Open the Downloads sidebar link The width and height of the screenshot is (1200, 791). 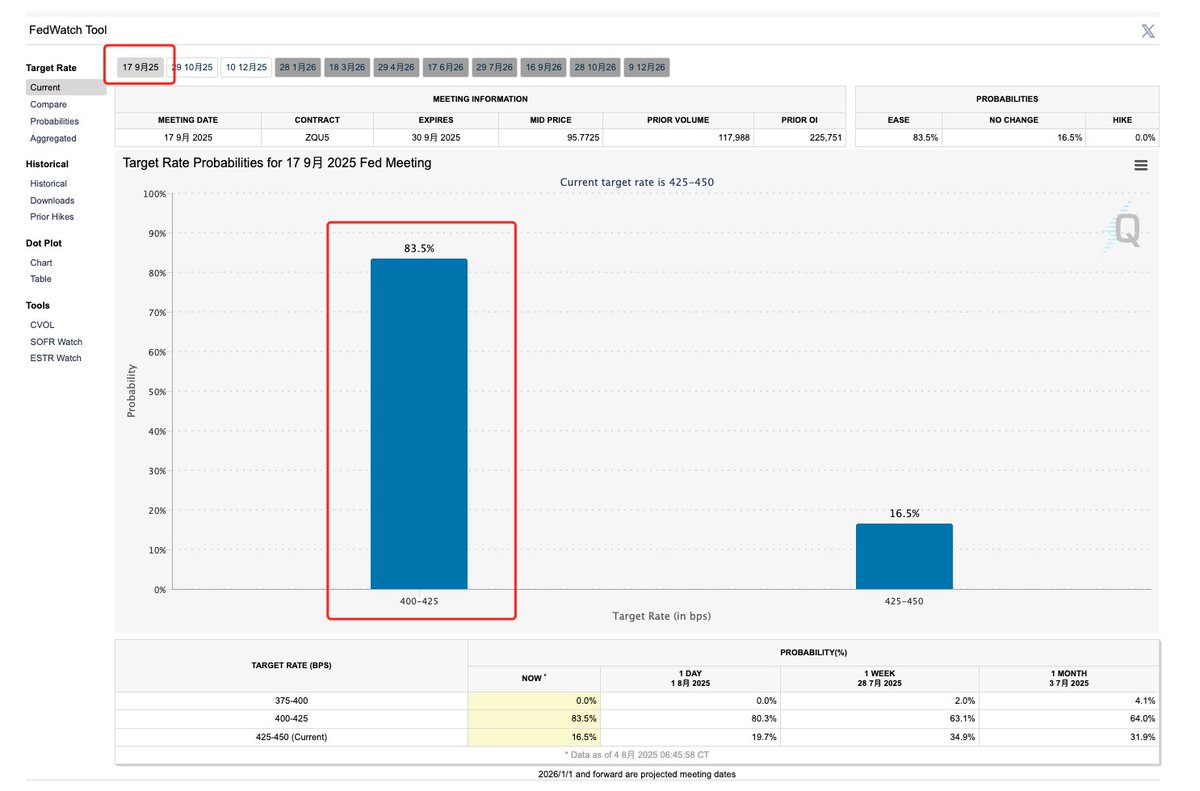point(52,201)
